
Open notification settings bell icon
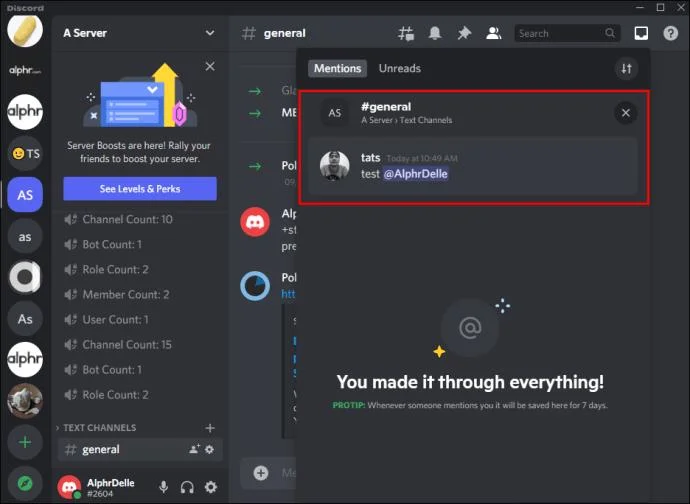(435, 33)
